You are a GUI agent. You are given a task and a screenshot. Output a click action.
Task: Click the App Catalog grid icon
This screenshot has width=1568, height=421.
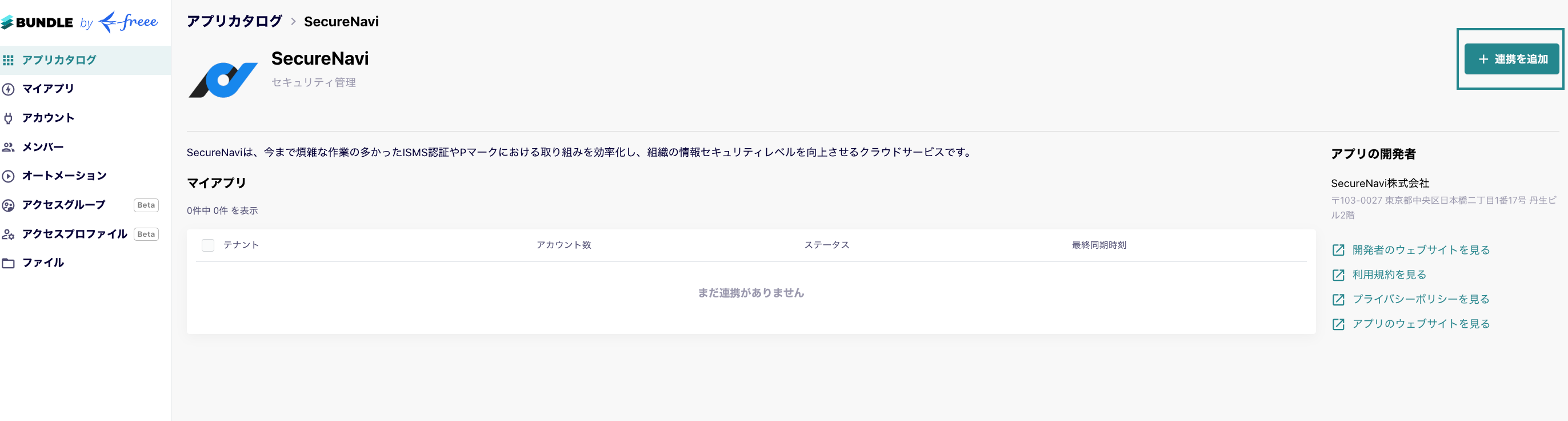click(x=8, y=60)
